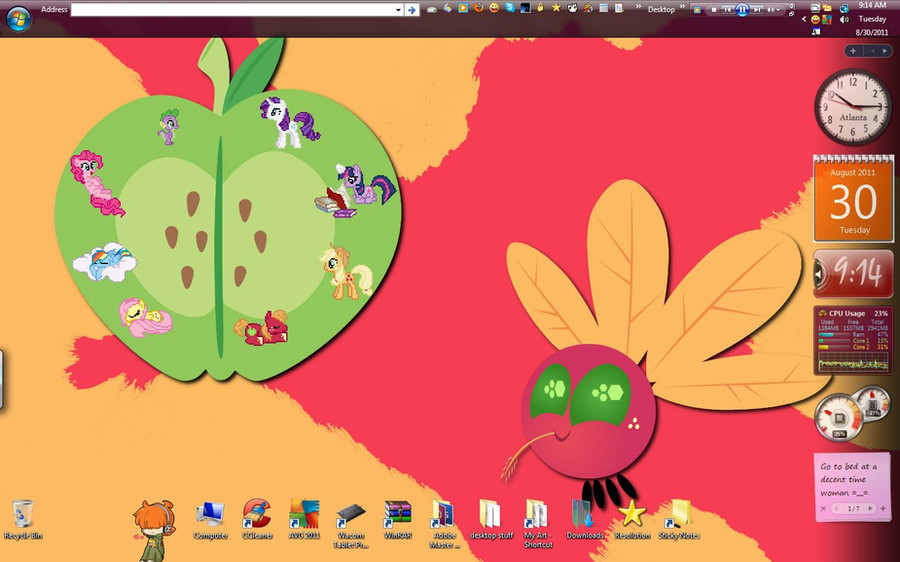Launch AVG 2011 desktop shortcut
This screenshot has height=562, width=900.
tap(304, 520)
